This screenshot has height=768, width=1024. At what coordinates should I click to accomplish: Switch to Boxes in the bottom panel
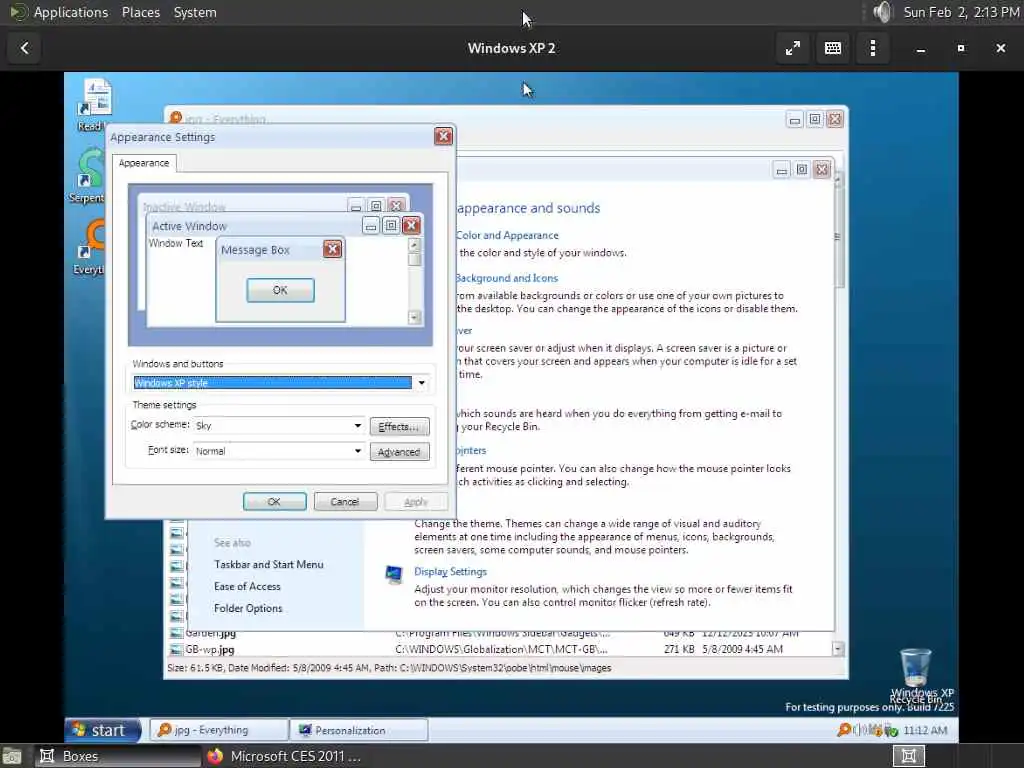click(118, 756)
